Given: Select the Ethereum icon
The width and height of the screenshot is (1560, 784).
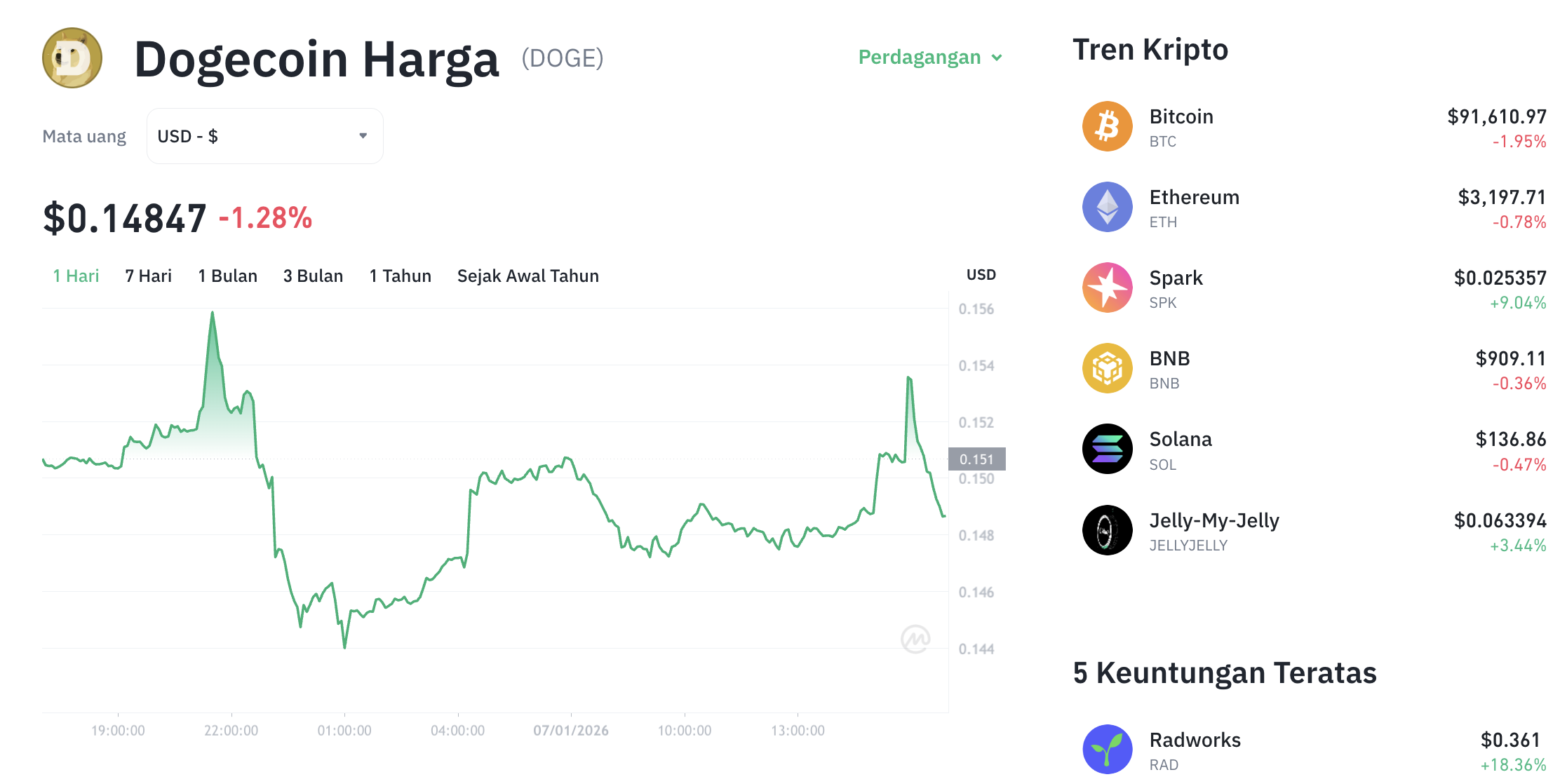Looking at the screenshot, I should pyautogui.click(x=1107, y=207).
